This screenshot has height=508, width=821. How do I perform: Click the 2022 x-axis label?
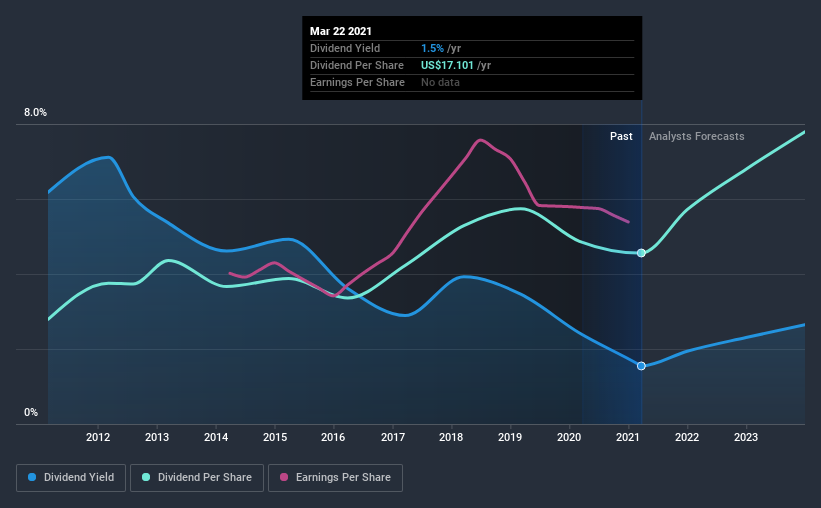(687, 437)
